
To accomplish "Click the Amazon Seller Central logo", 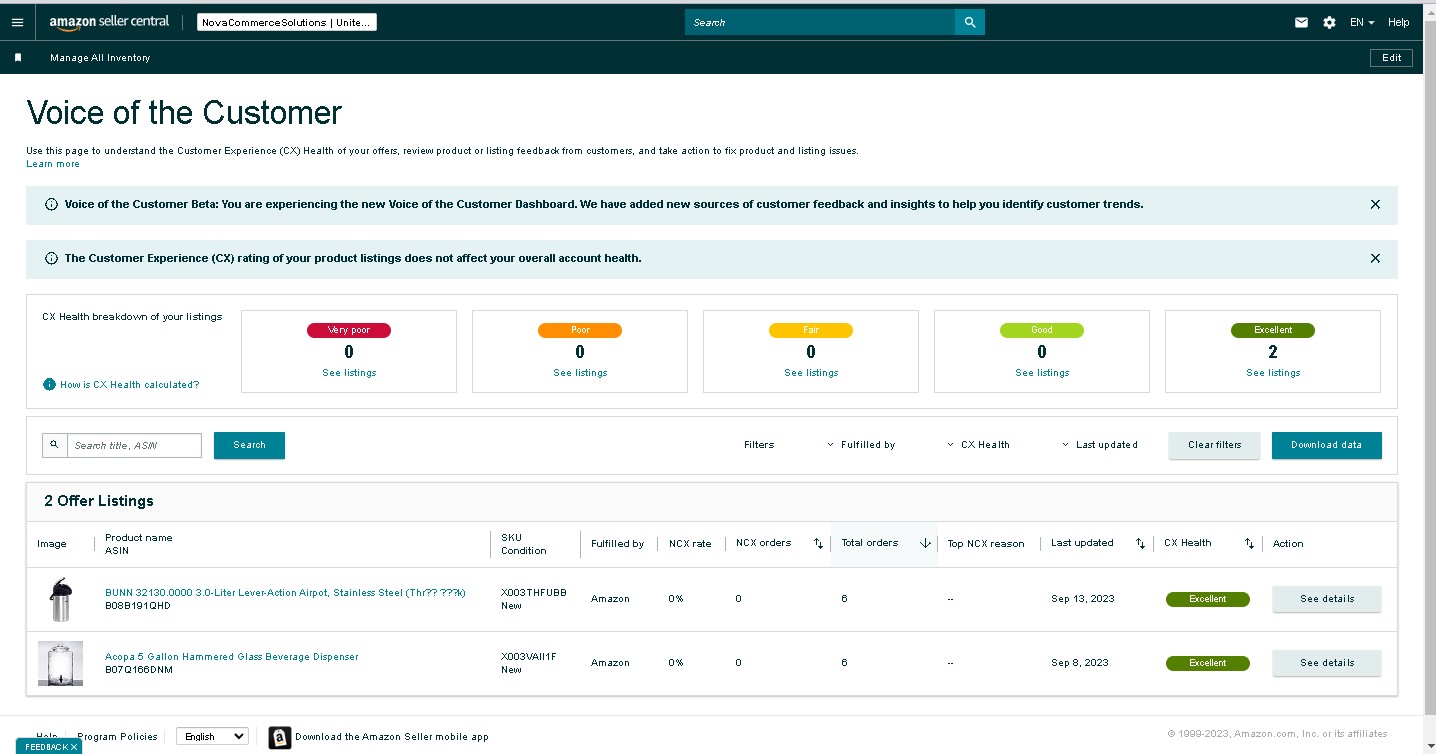I will 109,22.
